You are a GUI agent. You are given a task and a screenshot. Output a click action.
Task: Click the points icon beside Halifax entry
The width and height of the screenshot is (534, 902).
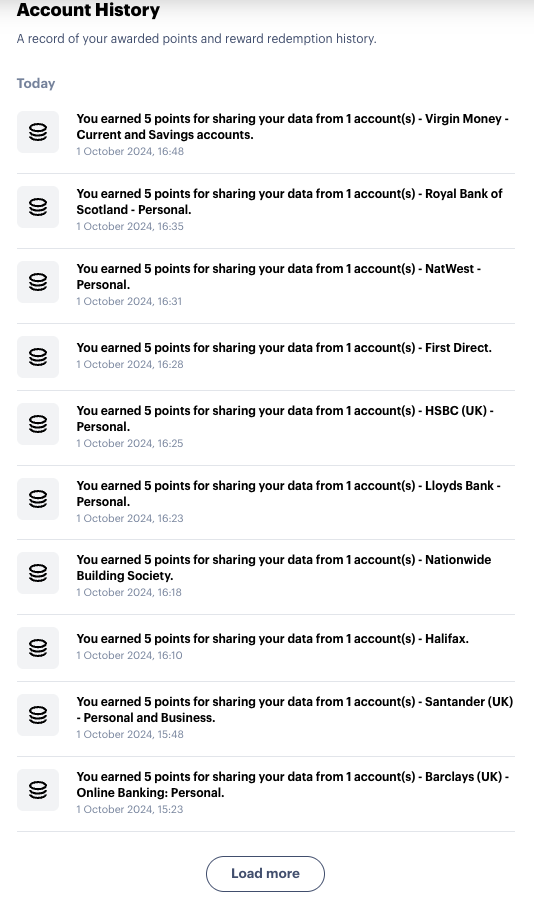tap(38, 648)
